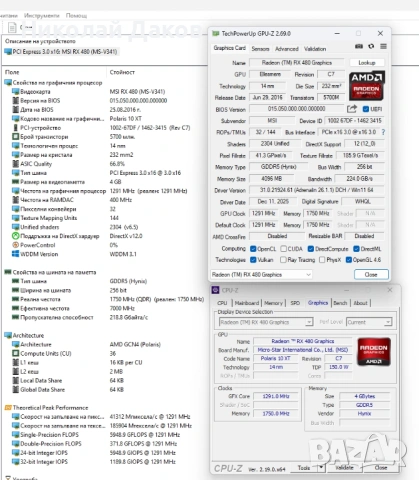Toggle the OpenGL 4.6 checkbox
This screenshot has width=419, height=480.
[x=349, y=260]
